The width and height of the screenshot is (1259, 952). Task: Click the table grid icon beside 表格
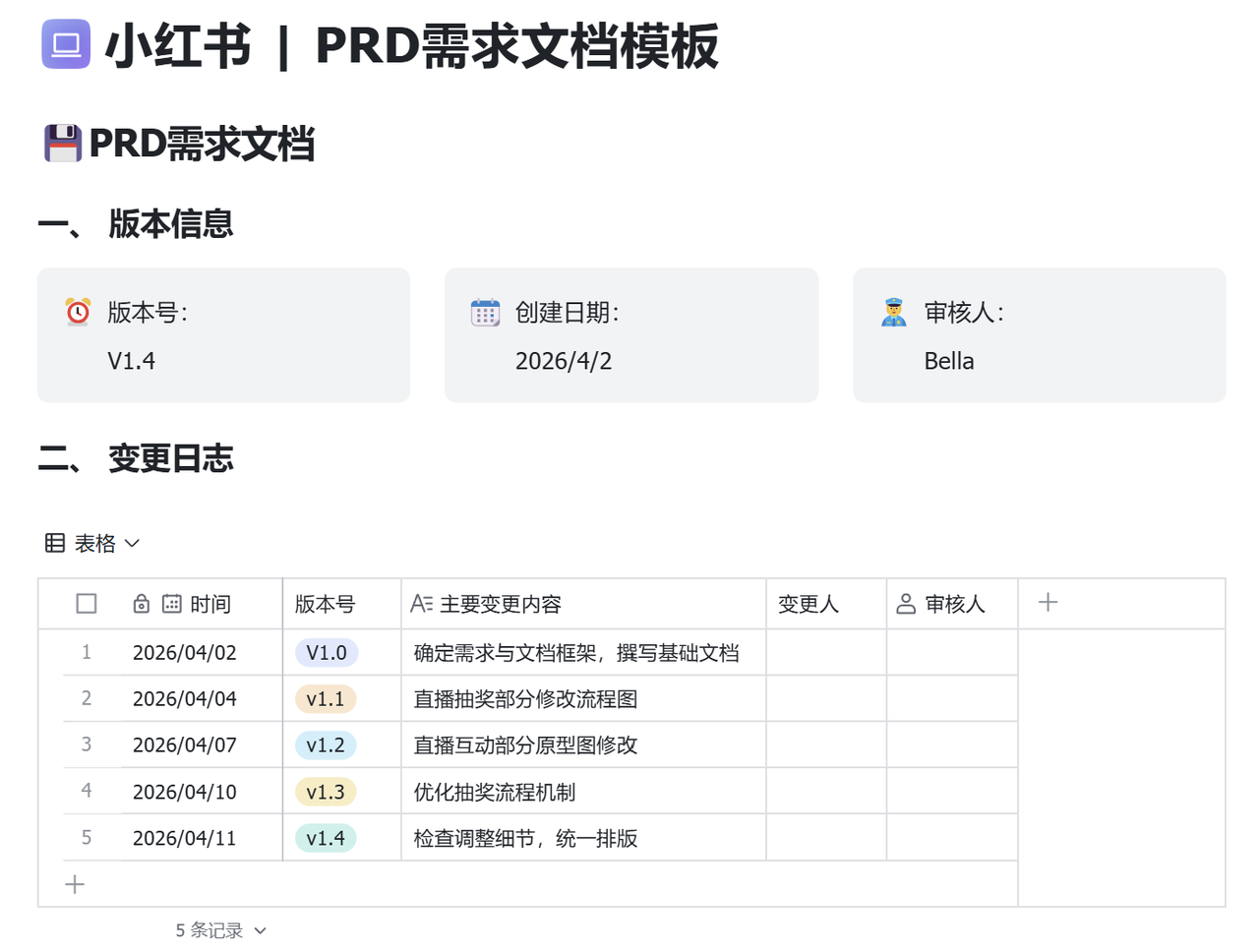[x=55, y=543]
